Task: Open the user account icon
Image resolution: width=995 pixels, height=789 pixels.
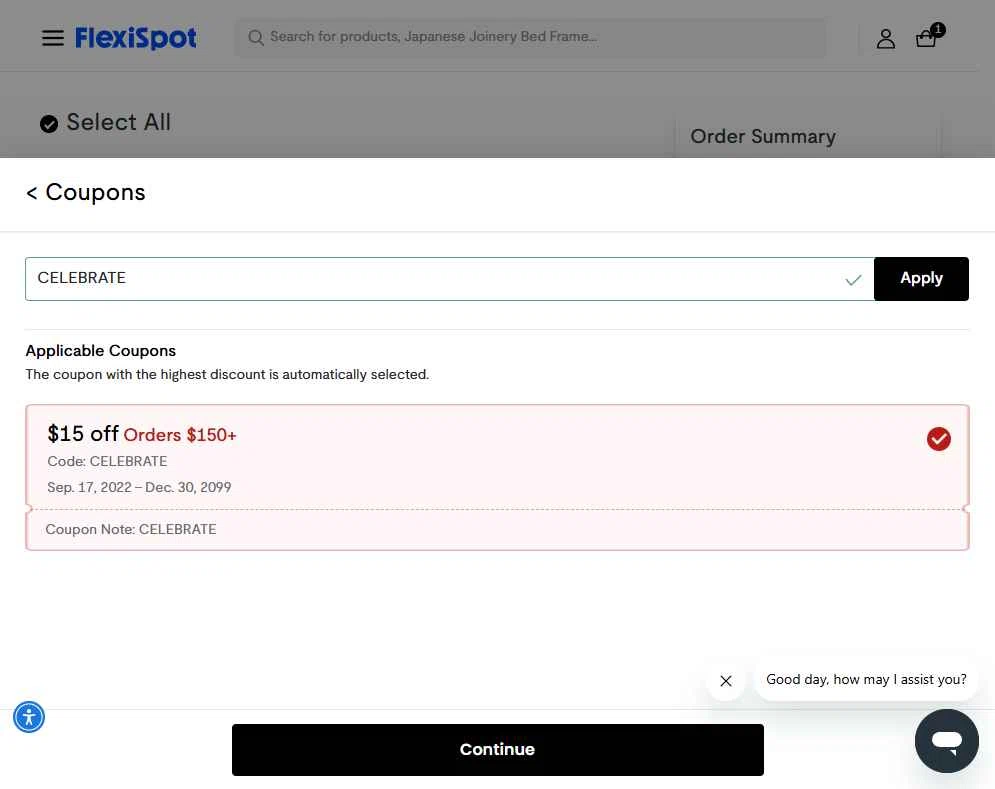Action: 885,39
